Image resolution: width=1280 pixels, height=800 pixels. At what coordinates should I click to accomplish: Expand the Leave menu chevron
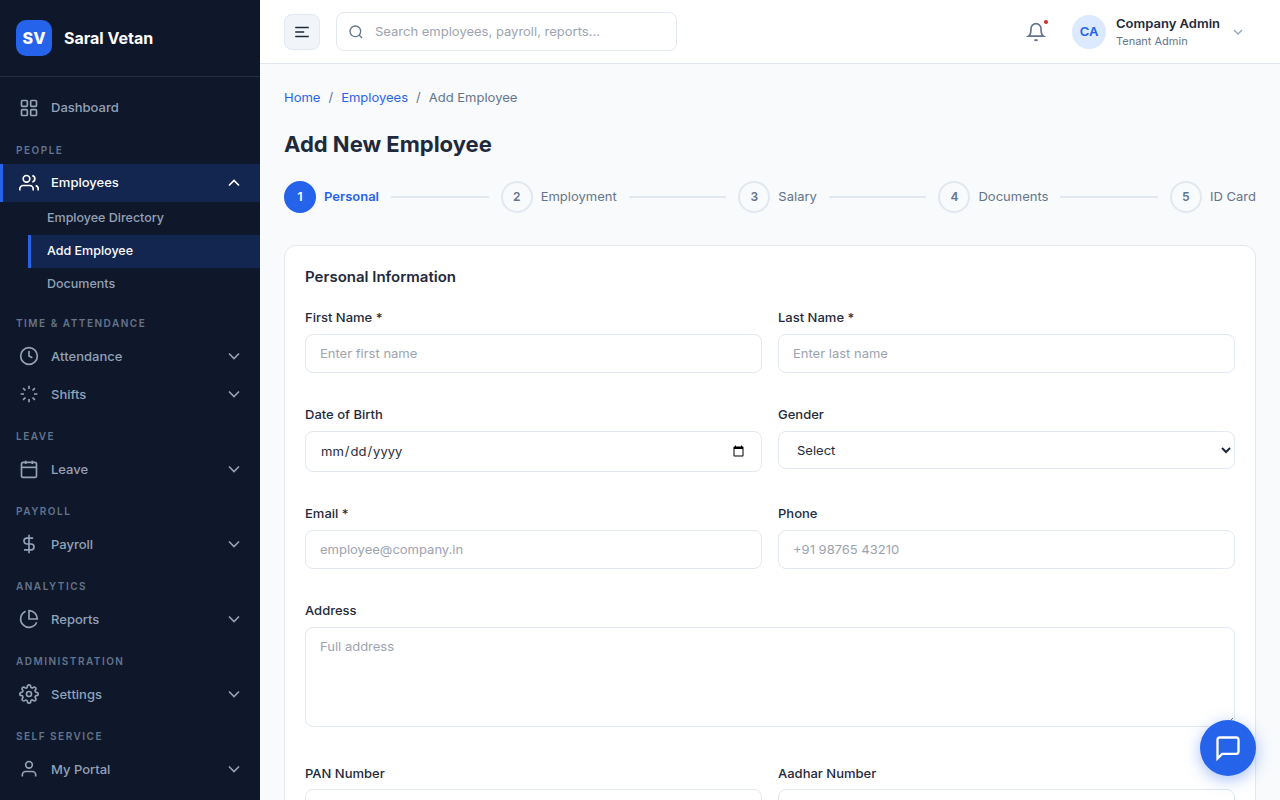(234, 470)
